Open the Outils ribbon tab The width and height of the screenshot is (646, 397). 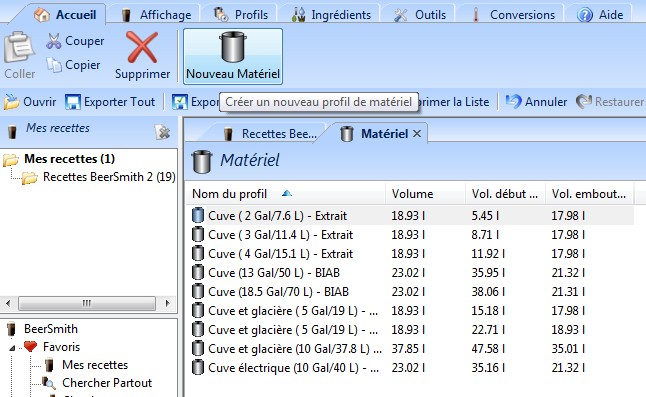(x=420, y=15)
